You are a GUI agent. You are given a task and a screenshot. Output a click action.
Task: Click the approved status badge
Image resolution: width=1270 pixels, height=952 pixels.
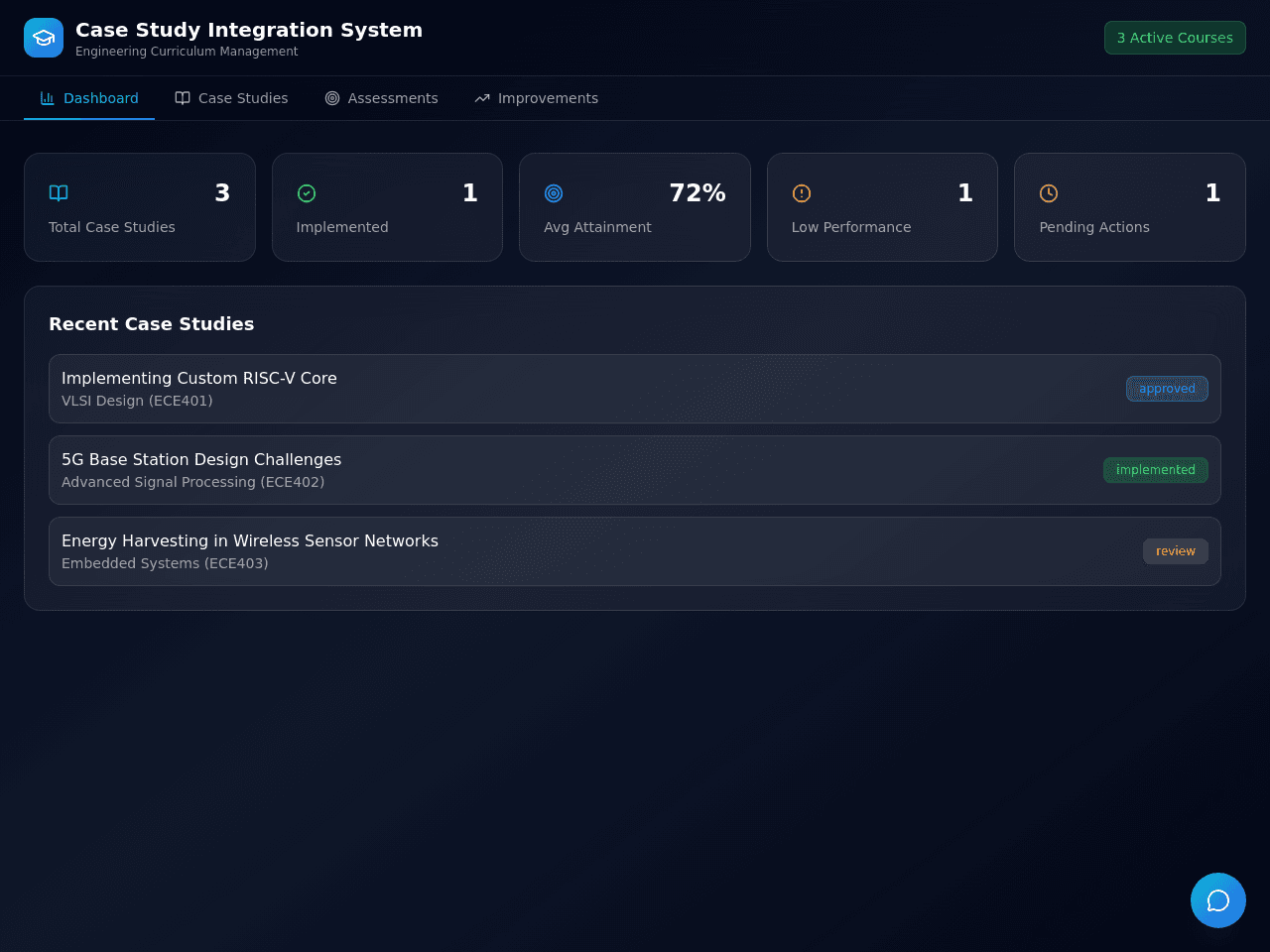pyautogui.click(x=1167, y=389)
